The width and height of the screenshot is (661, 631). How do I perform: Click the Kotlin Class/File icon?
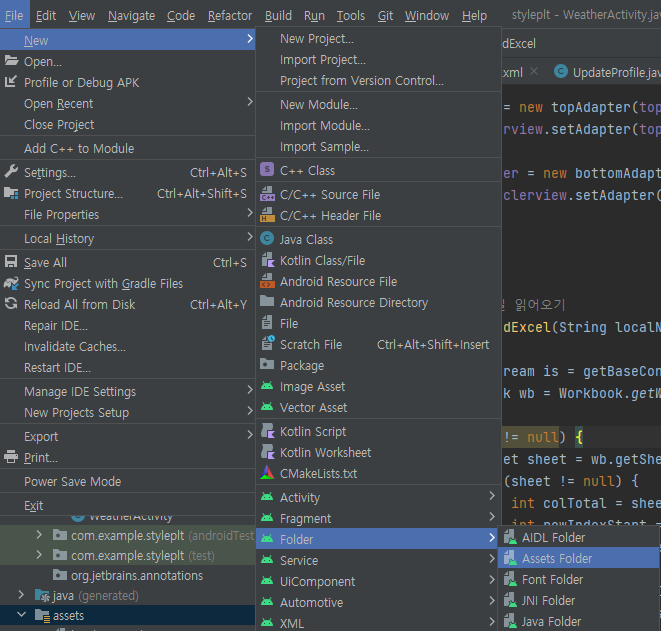click(x=268, y=260)
